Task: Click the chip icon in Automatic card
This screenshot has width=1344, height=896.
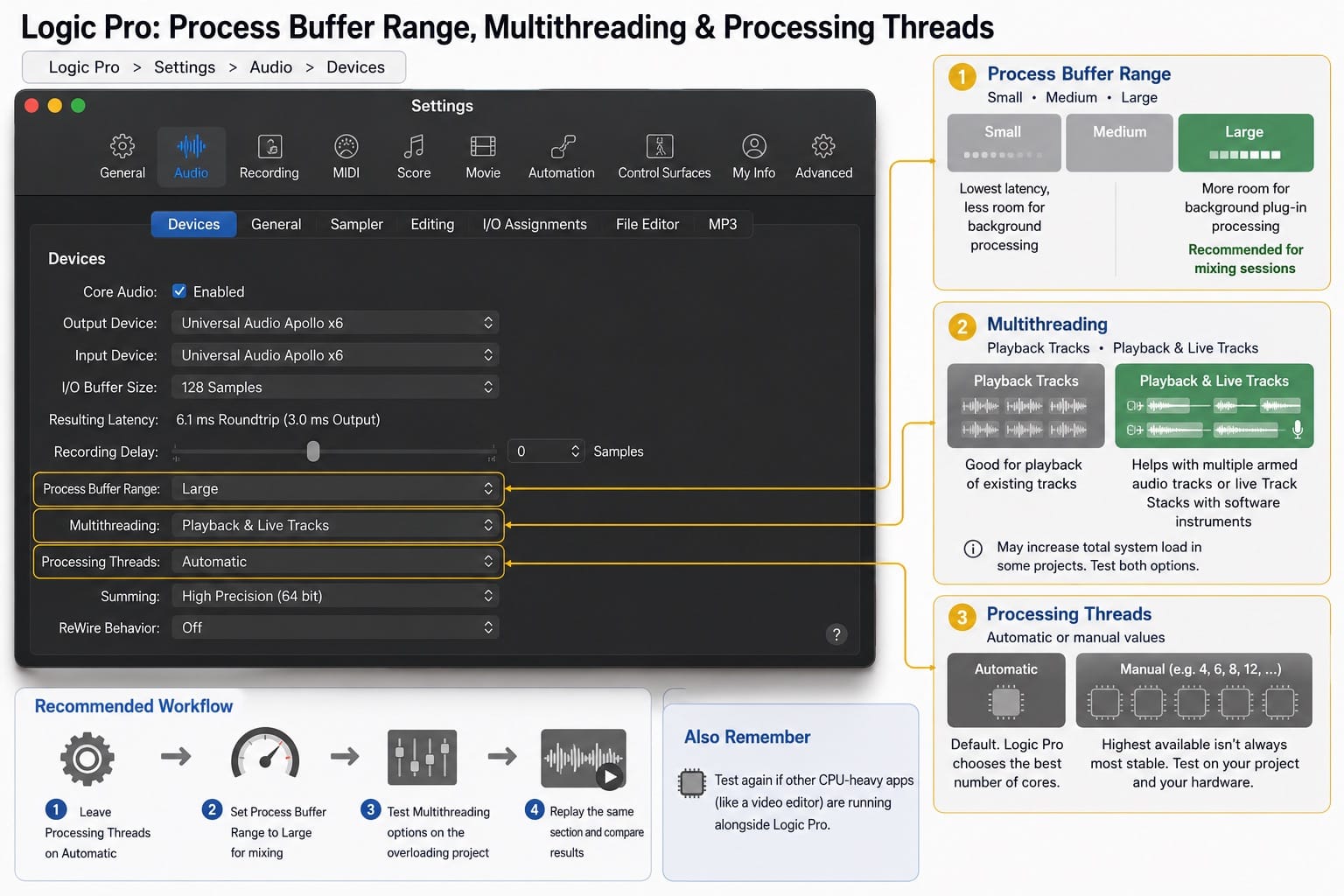Action: 1006,702
